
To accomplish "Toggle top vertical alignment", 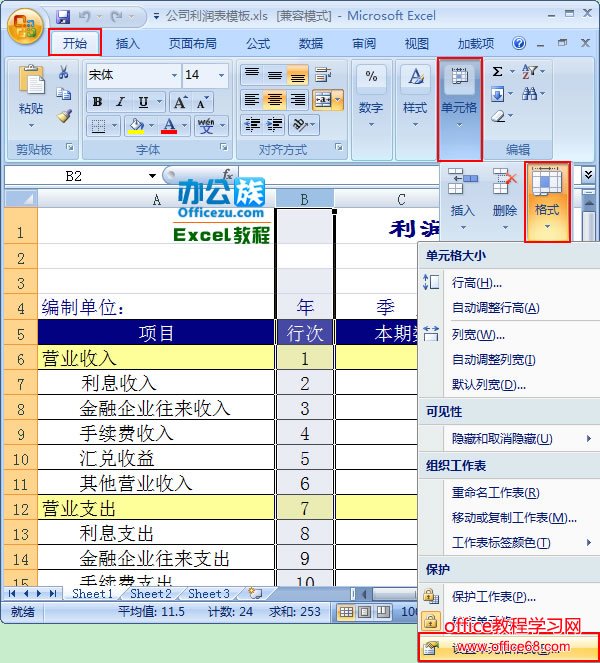I will pos(252,75).
